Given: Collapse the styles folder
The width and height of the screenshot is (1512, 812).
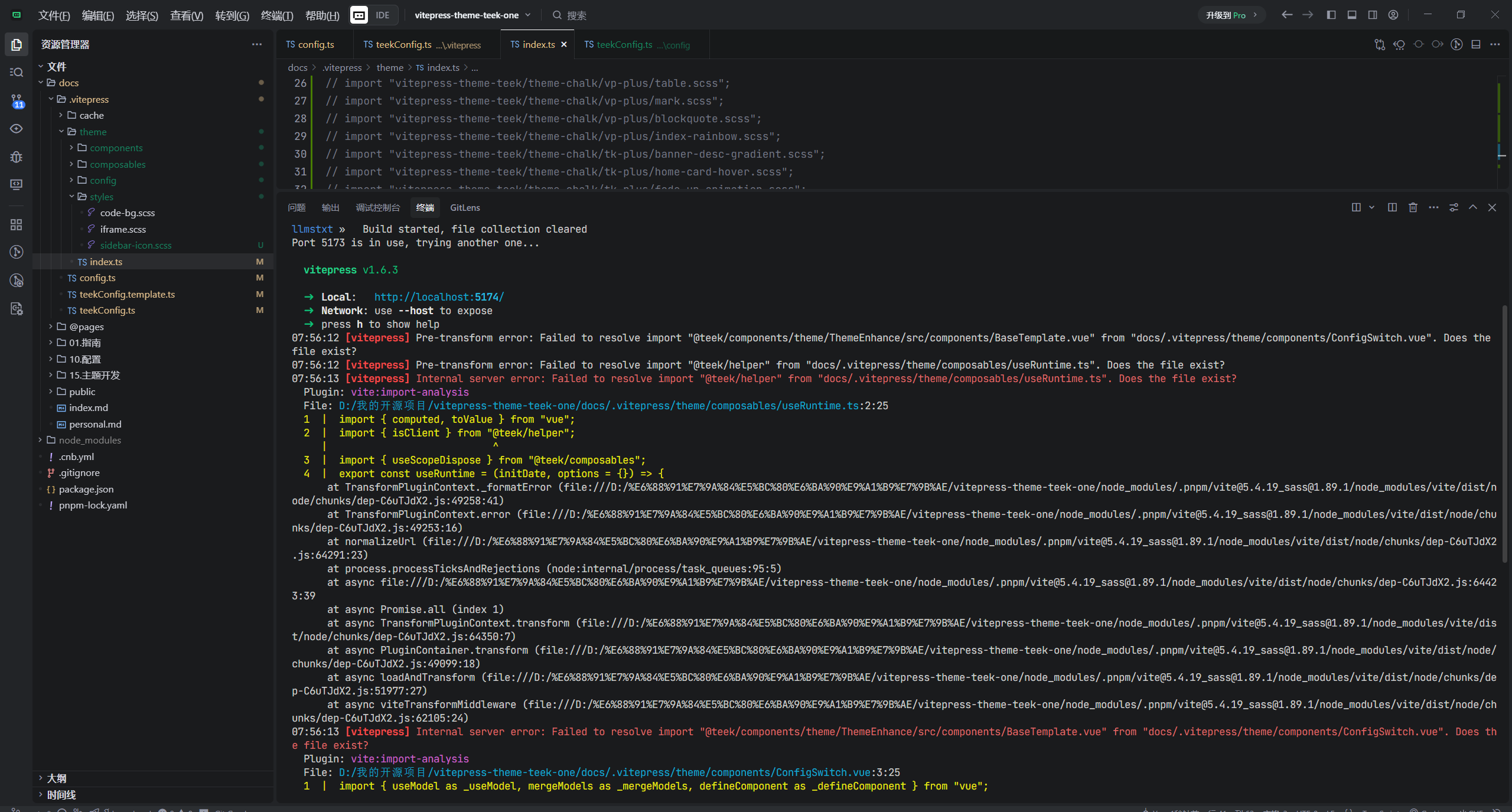Looking at the screenshot, I should point(101,197).
